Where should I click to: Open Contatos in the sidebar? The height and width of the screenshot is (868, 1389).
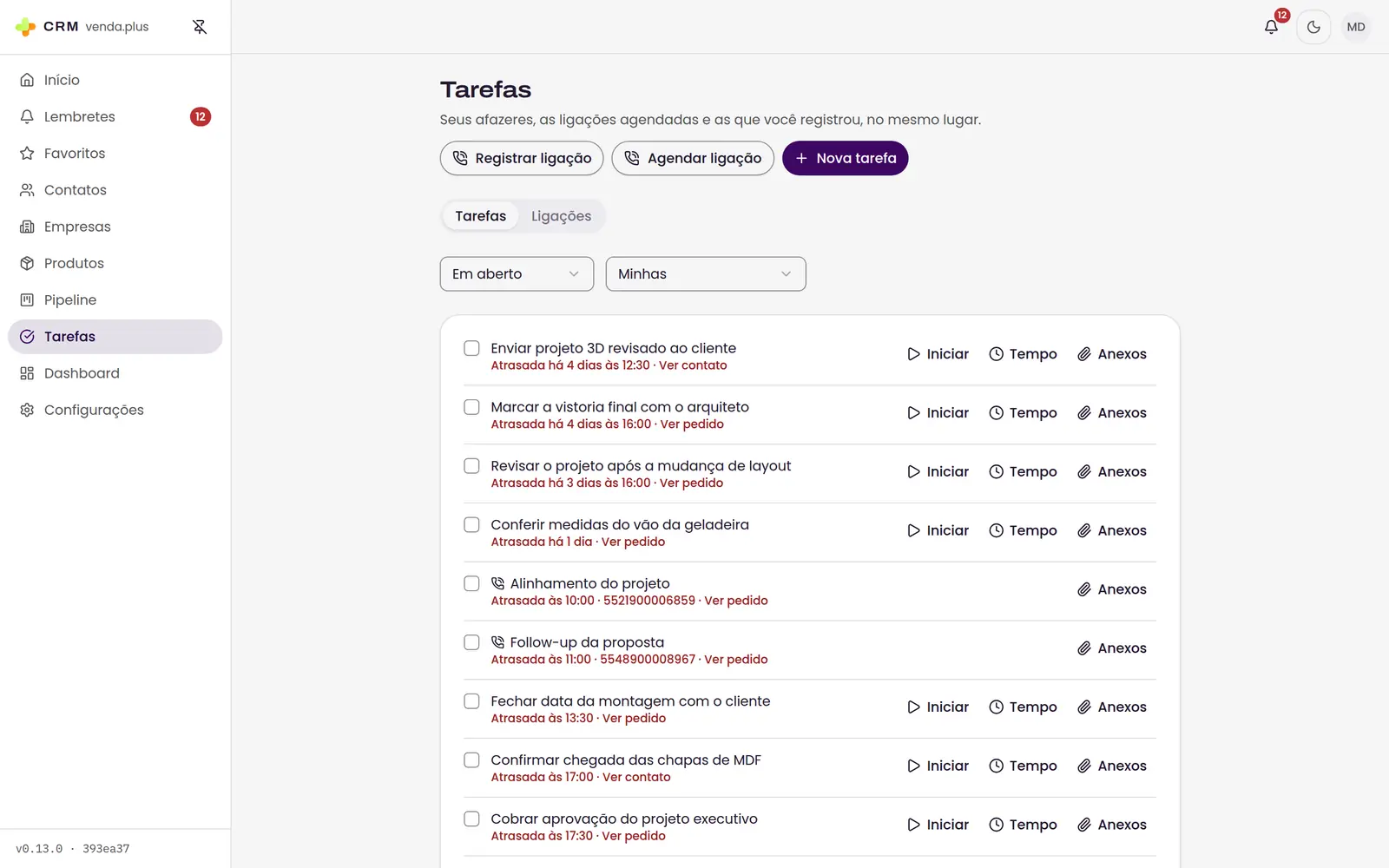(115, 189)
